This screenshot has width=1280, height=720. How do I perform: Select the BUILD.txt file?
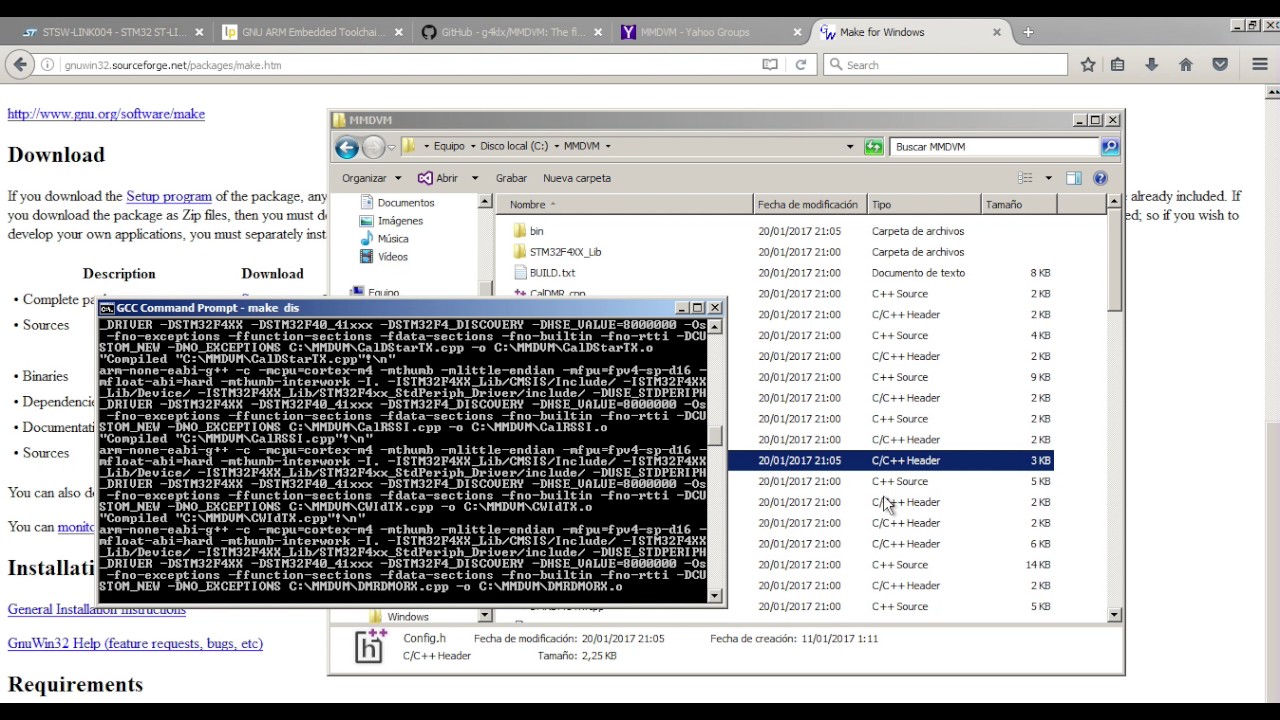552,273
